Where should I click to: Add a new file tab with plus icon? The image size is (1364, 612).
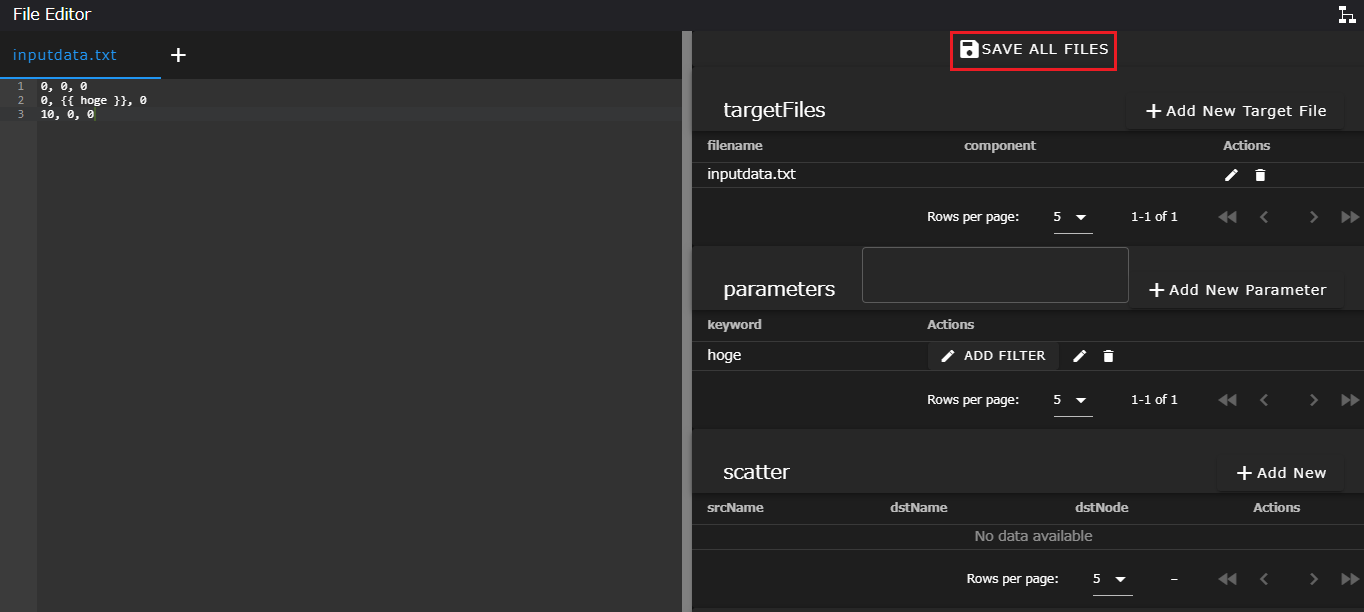(178, 55)
